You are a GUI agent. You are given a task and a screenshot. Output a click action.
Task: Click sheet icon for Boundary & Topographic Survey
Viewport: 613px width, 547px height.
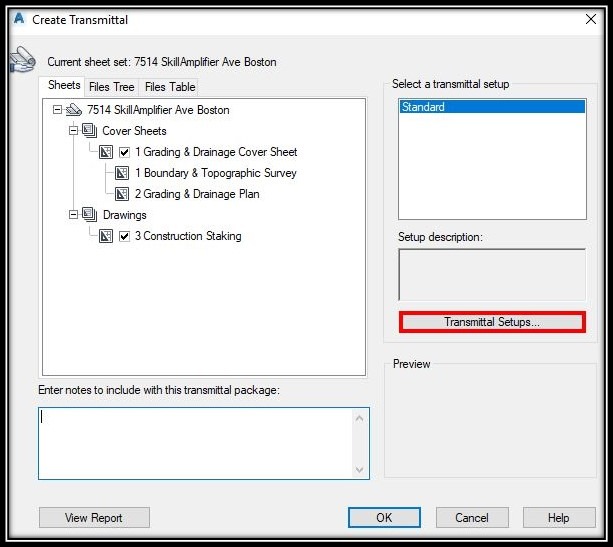click(x=122, y=173)
